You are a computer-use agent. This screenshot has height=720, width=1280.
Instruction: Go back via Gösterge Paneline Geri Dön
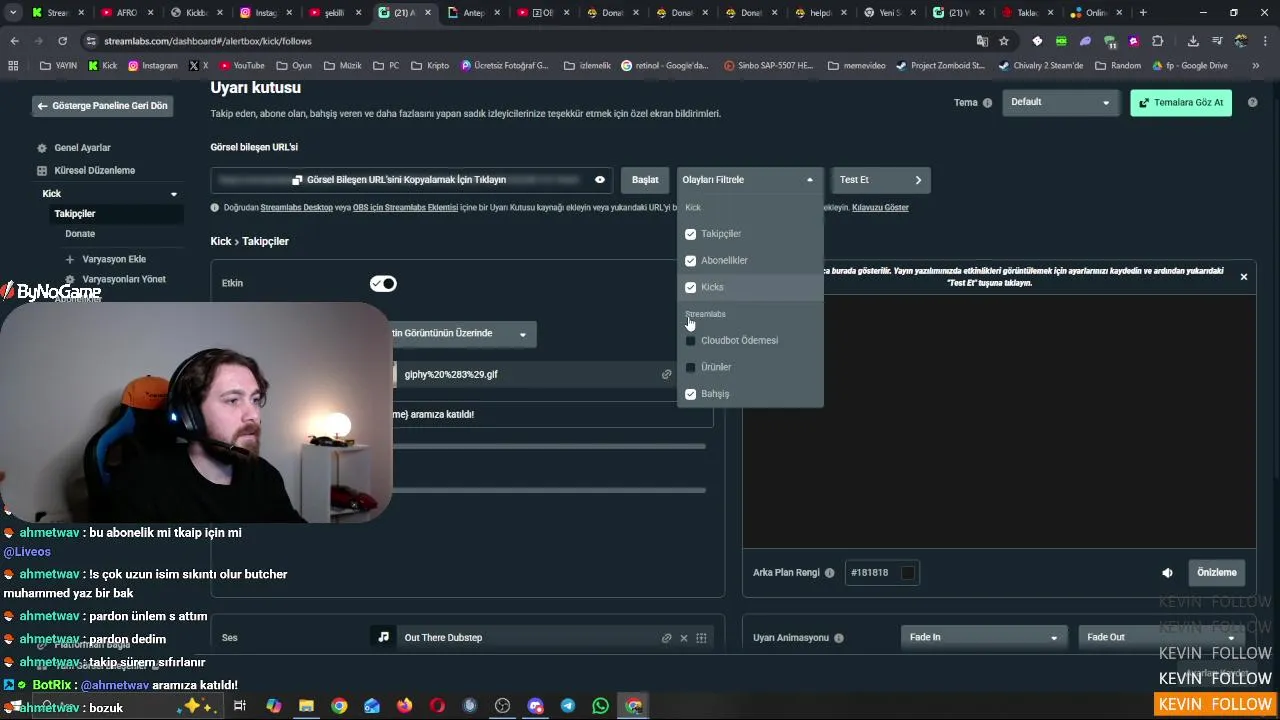102,106
